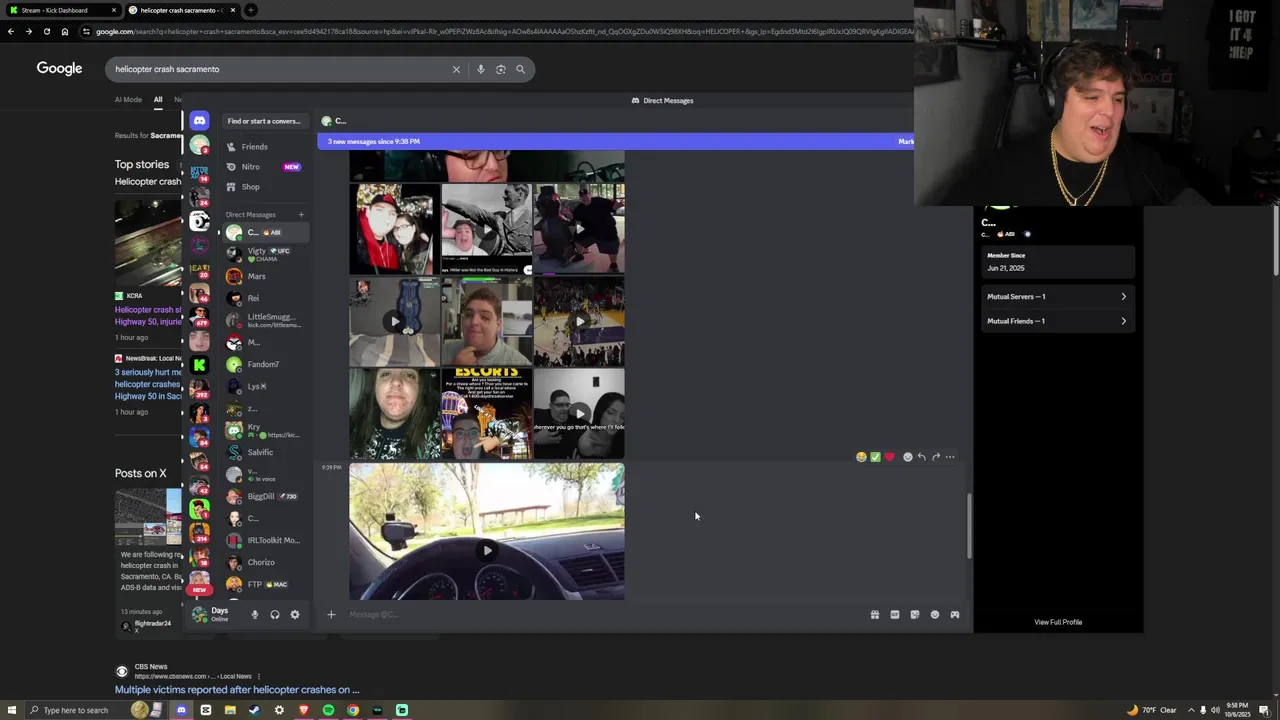The width and height of the screenshot is (1280, 720).
Task: Open Multiple victims reported CBS News link
Action: 237,690
